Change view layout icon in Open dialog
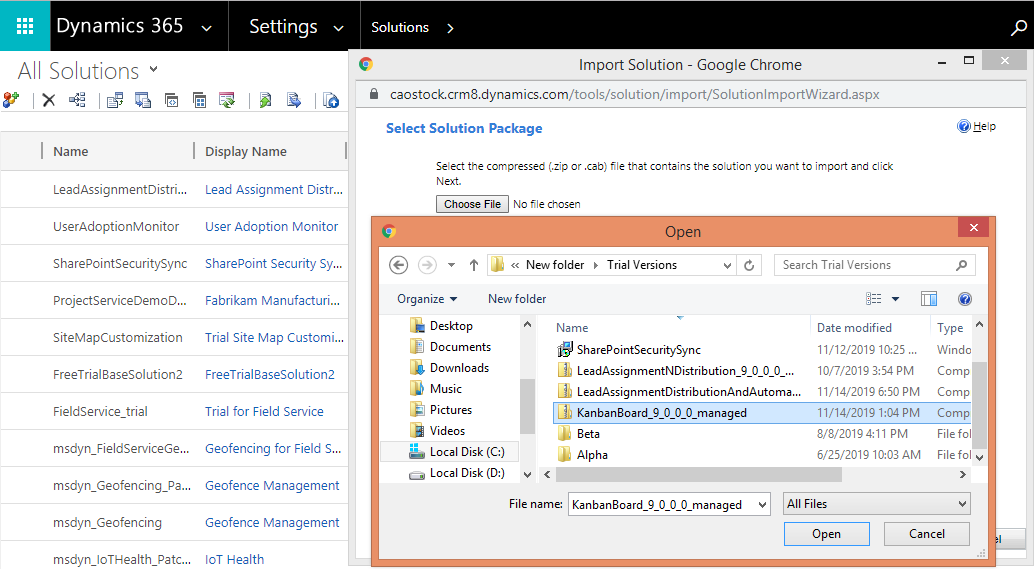 874,299
